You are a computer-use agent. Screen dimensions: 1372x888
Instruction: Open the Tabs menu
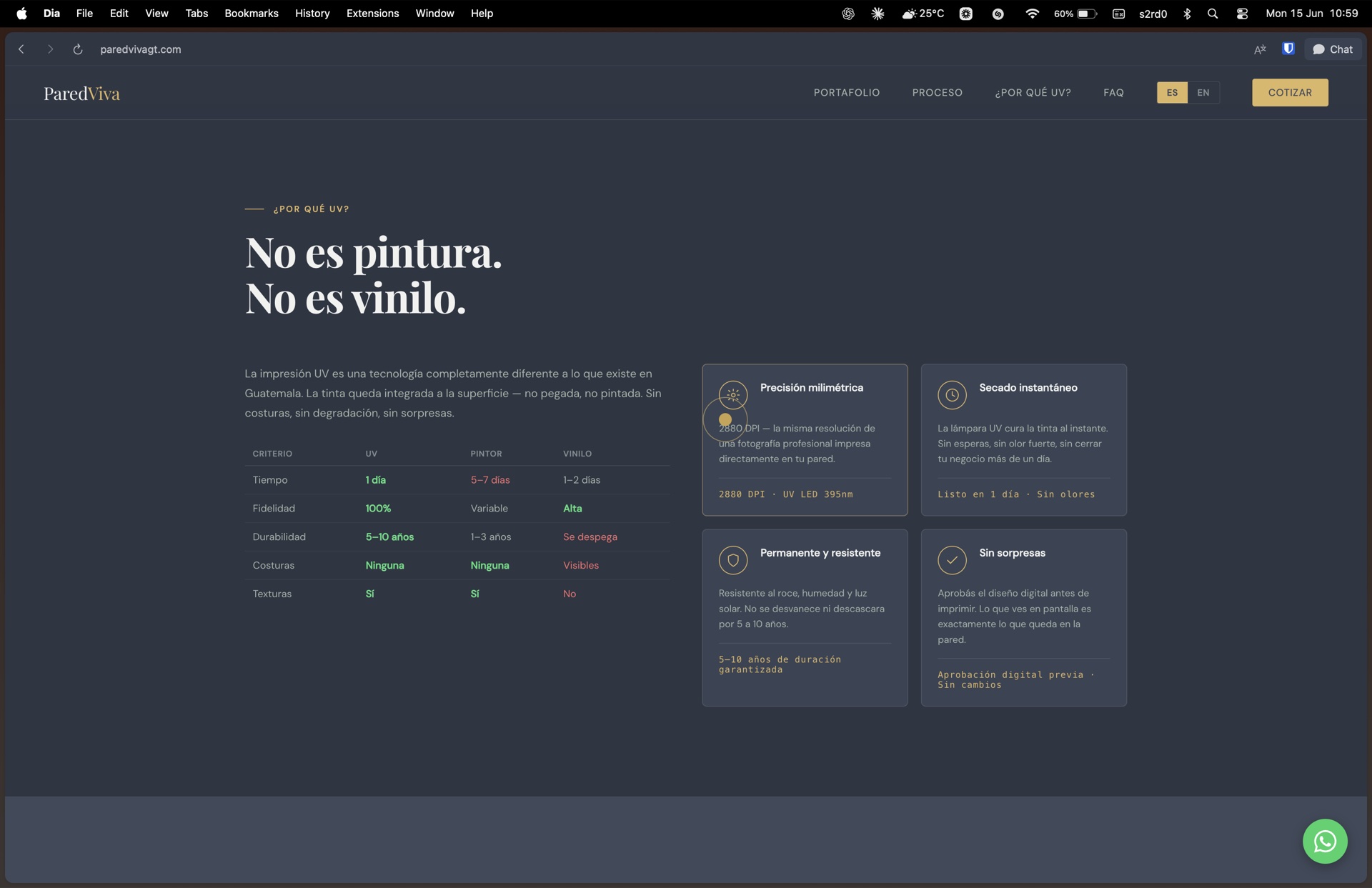tap(197, 13)
